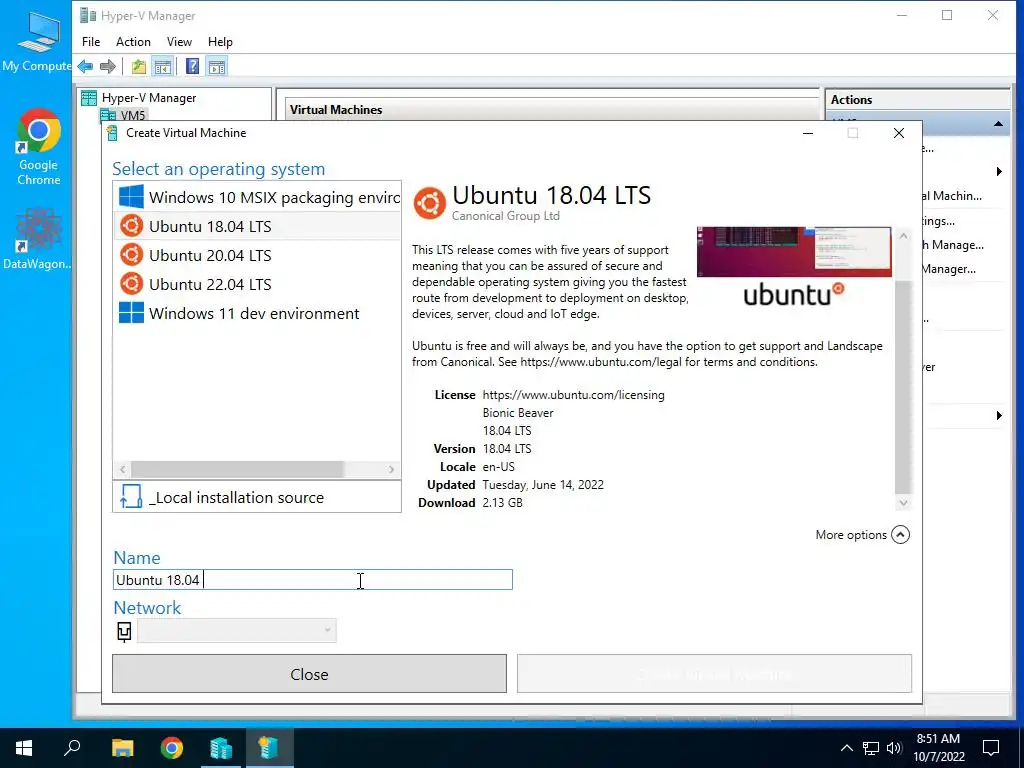Image resolution: width=1024 pixels, height=768 pixels.
Task: Click the 'Virtual Machines' panel header
Action: point(336,110)
